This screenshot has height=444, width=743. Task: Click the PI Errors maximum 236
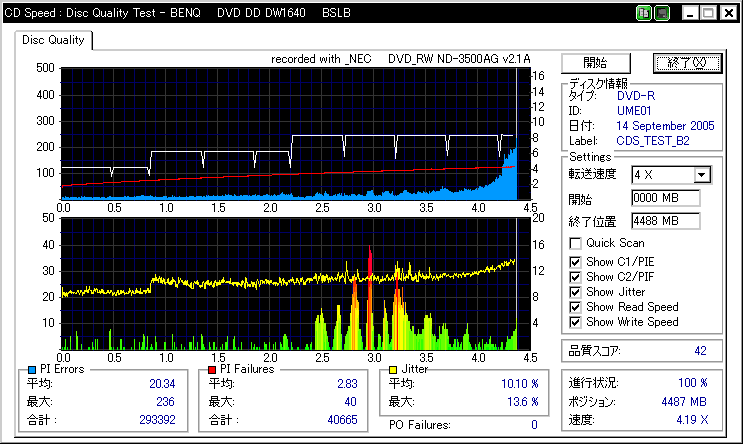(x=165, y=402)
